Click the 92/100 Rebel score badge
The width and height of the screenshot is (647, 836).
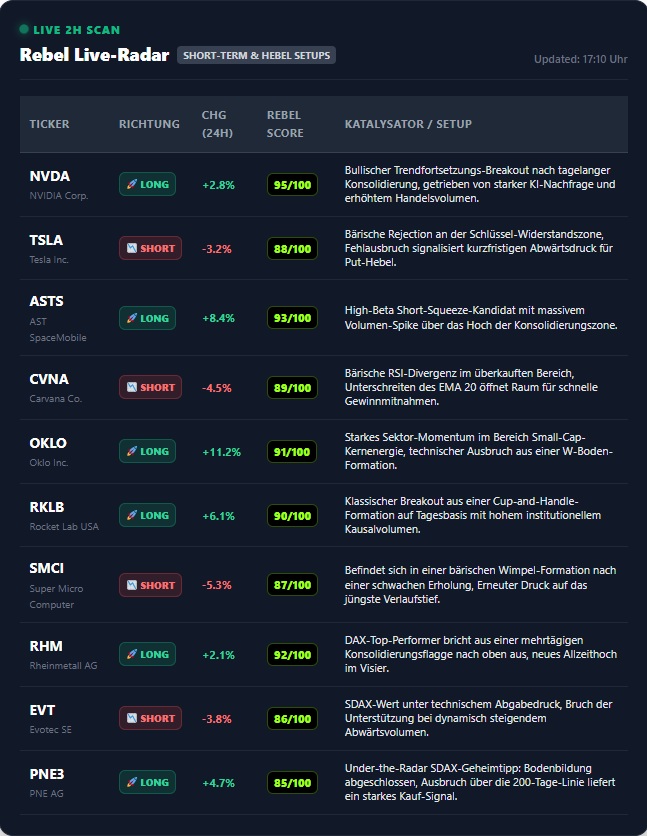pos(292,655)
